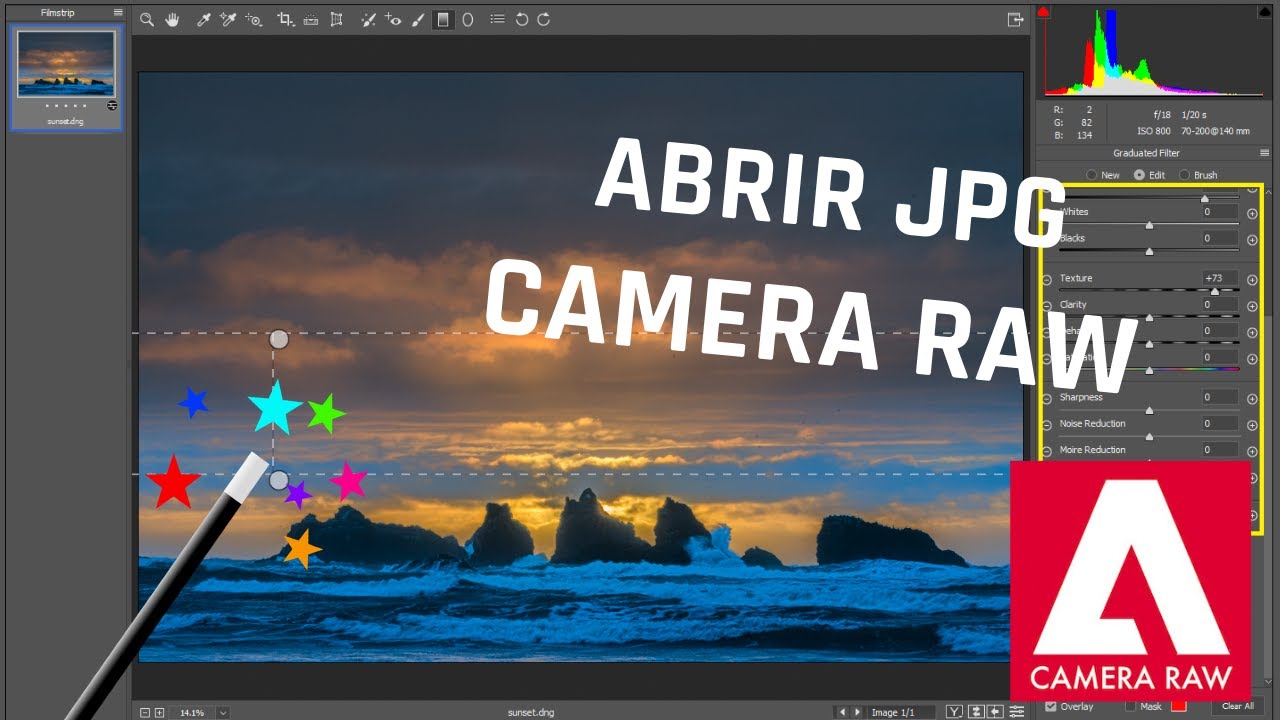Viewport: 1280px width, 720px height.
Task: Pick the red mask color swatch
Action: (x=1178, y=706)
